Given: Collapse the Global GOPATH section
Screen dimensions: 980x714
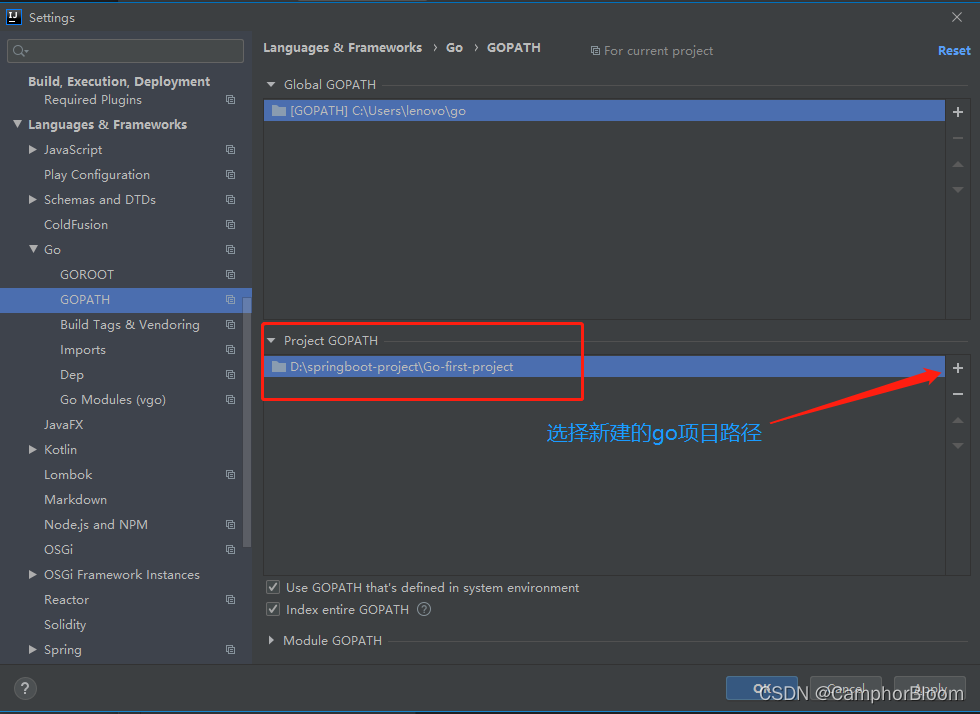Looking at the screenshot, I should [x=270, y=84].
